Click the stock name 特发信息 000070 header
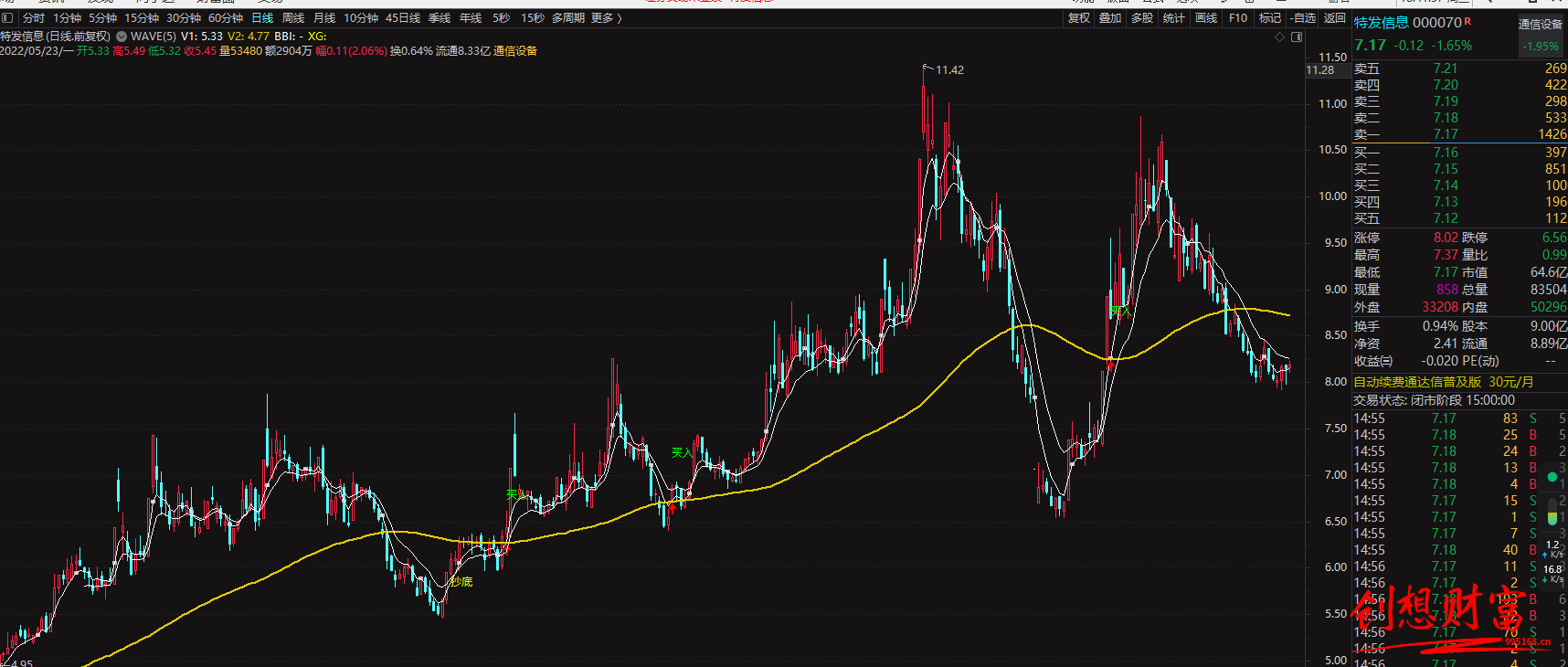This screenshot has height=667, width=1568. coord(1408,22)
